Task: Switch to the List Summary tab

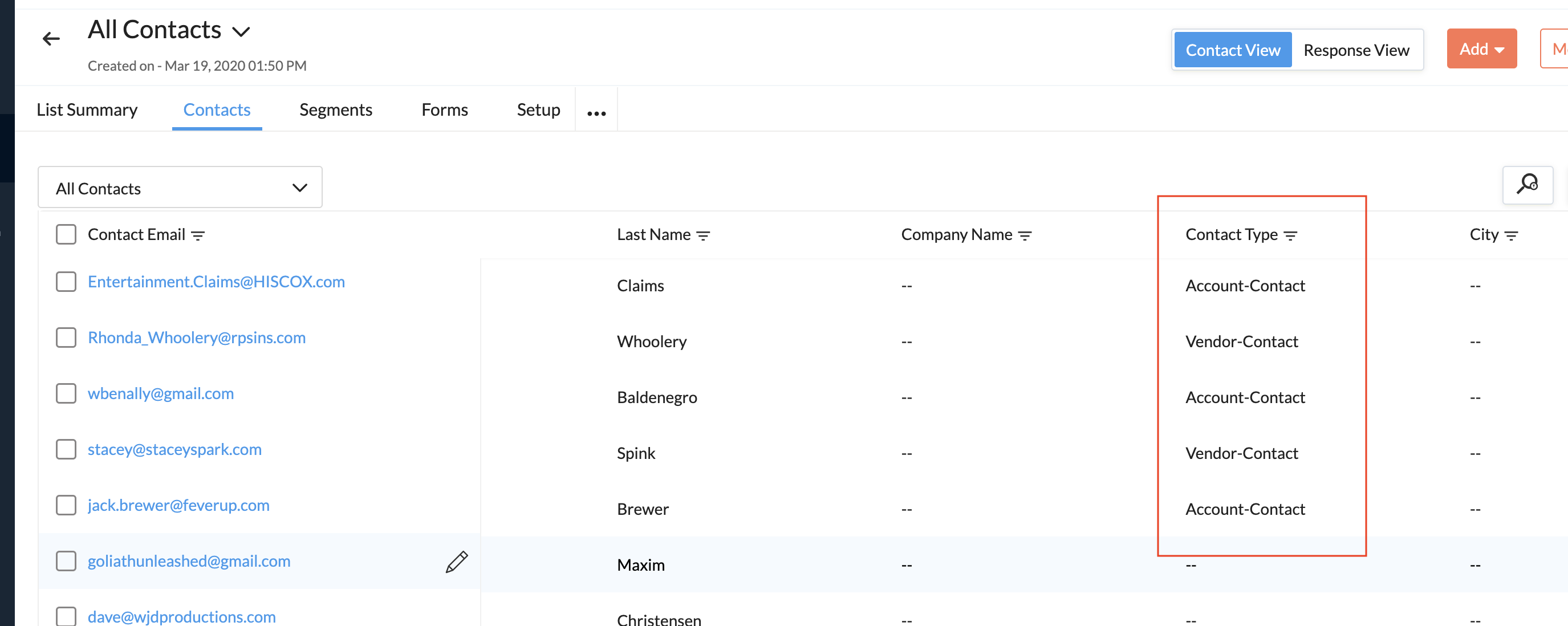Action: [x=87, y=109]
